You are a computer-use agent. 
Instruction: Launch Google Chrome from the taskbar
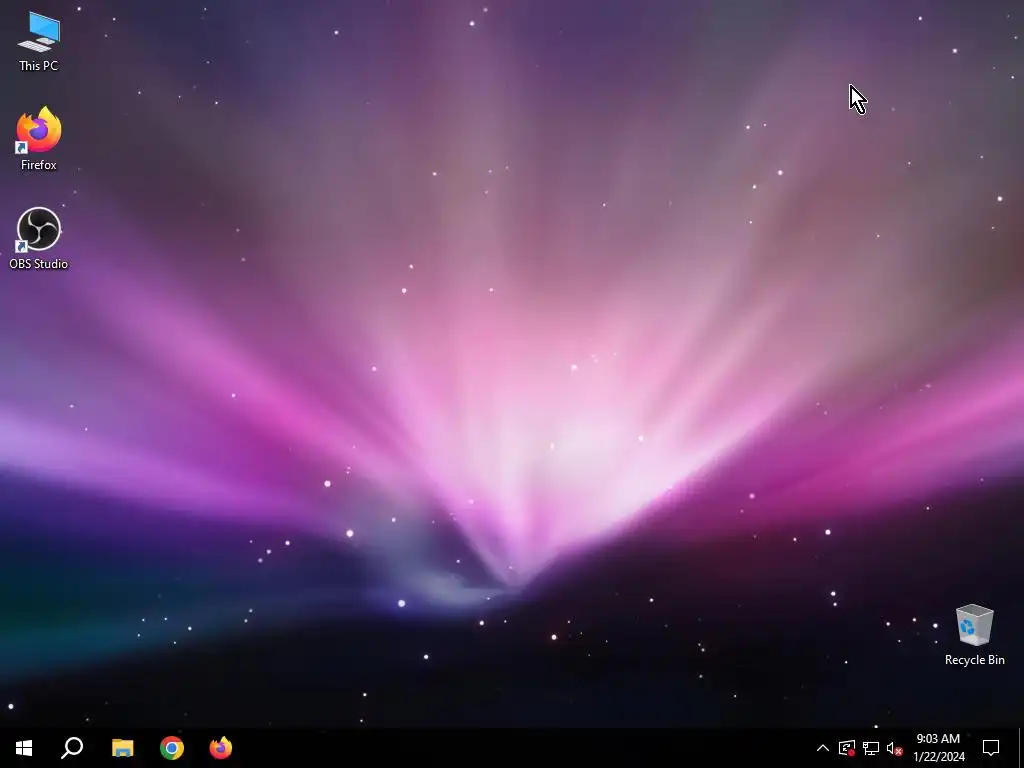click(x=172, y=748)
